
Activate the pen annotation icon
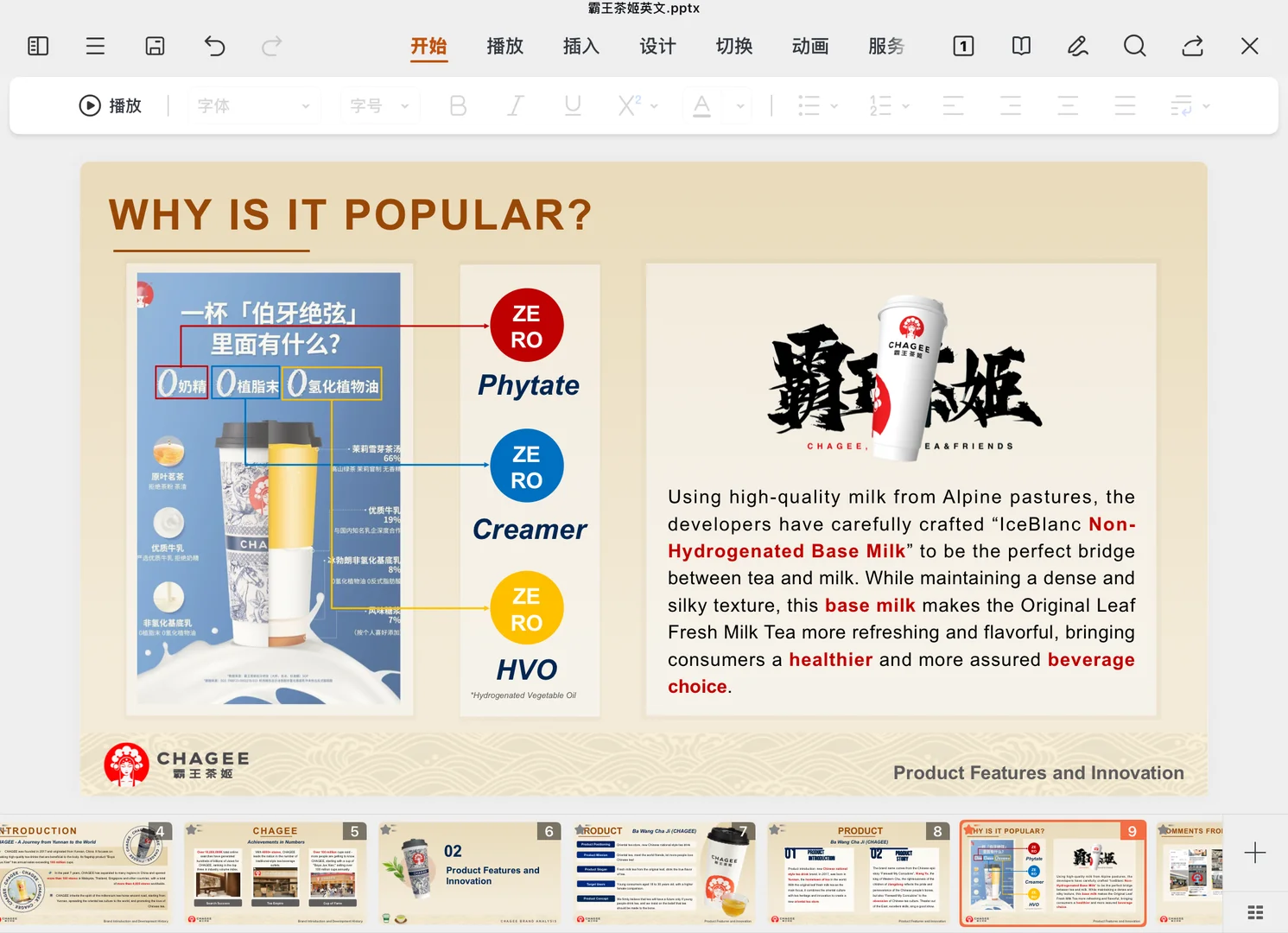click(x=1078, y=46)
